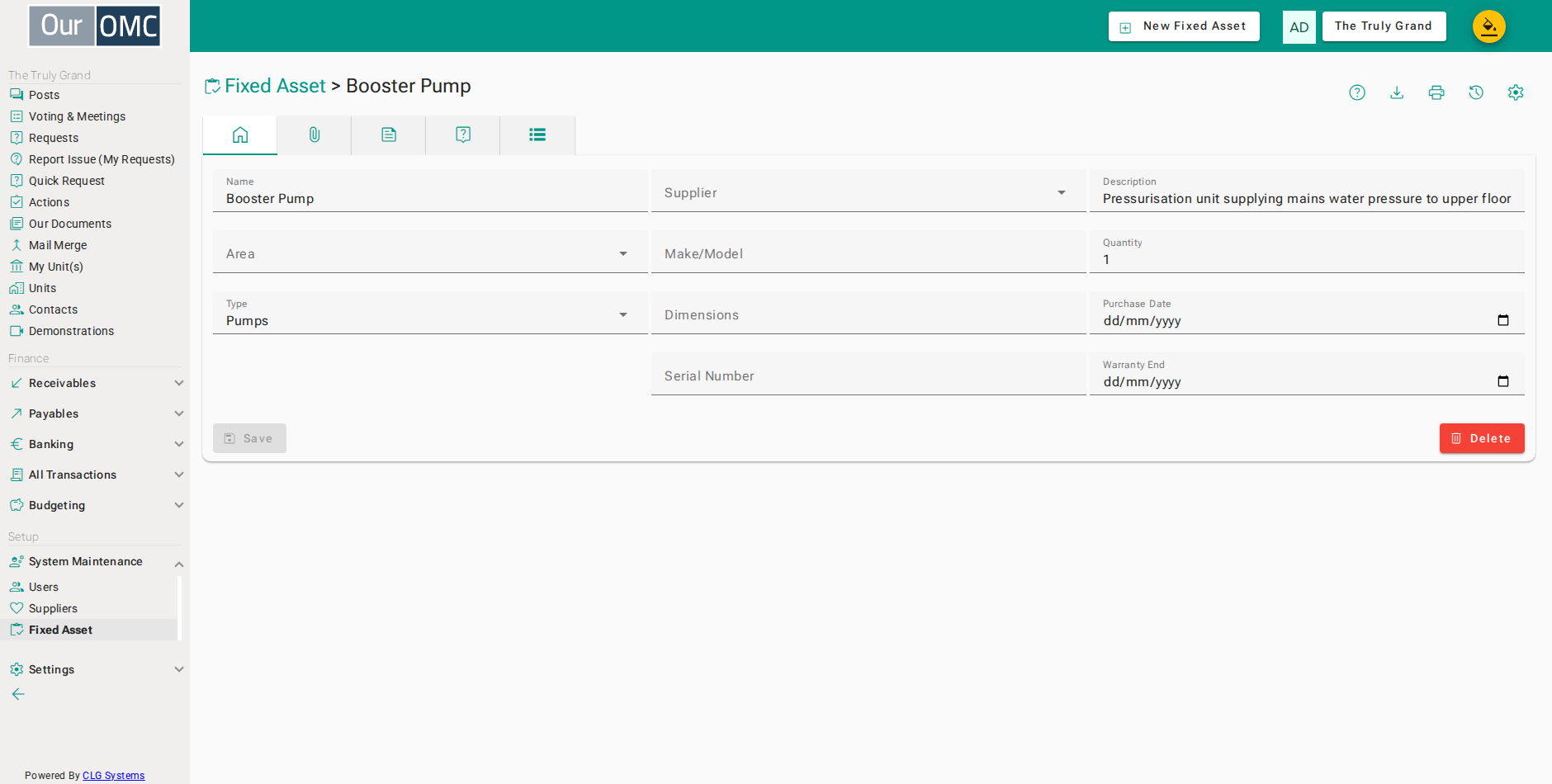Click the Quantity field
This screenshot has width=1552, height=784.
[1307, 252]
